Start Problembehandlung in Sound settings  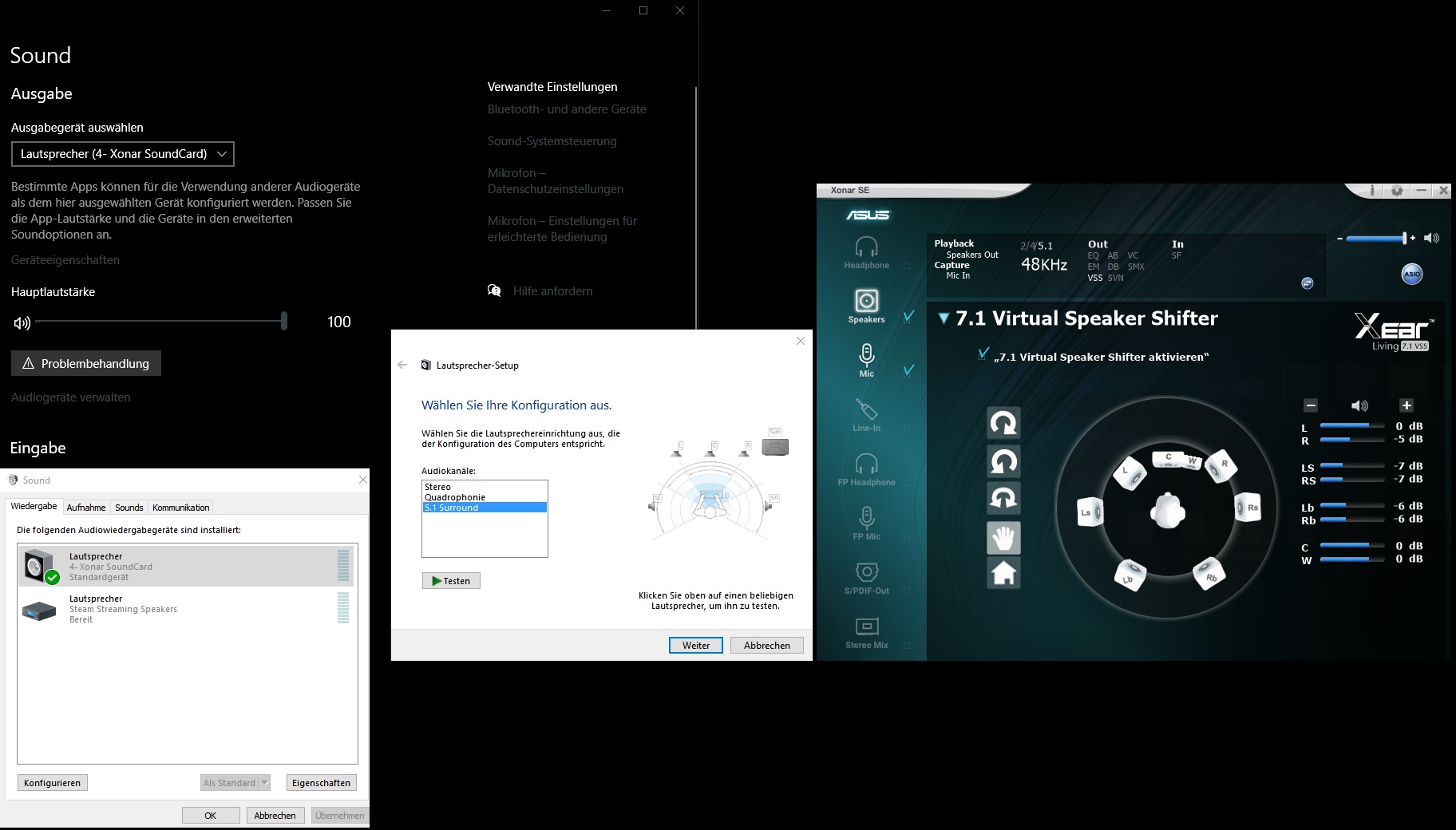click(x=86, y=363)
